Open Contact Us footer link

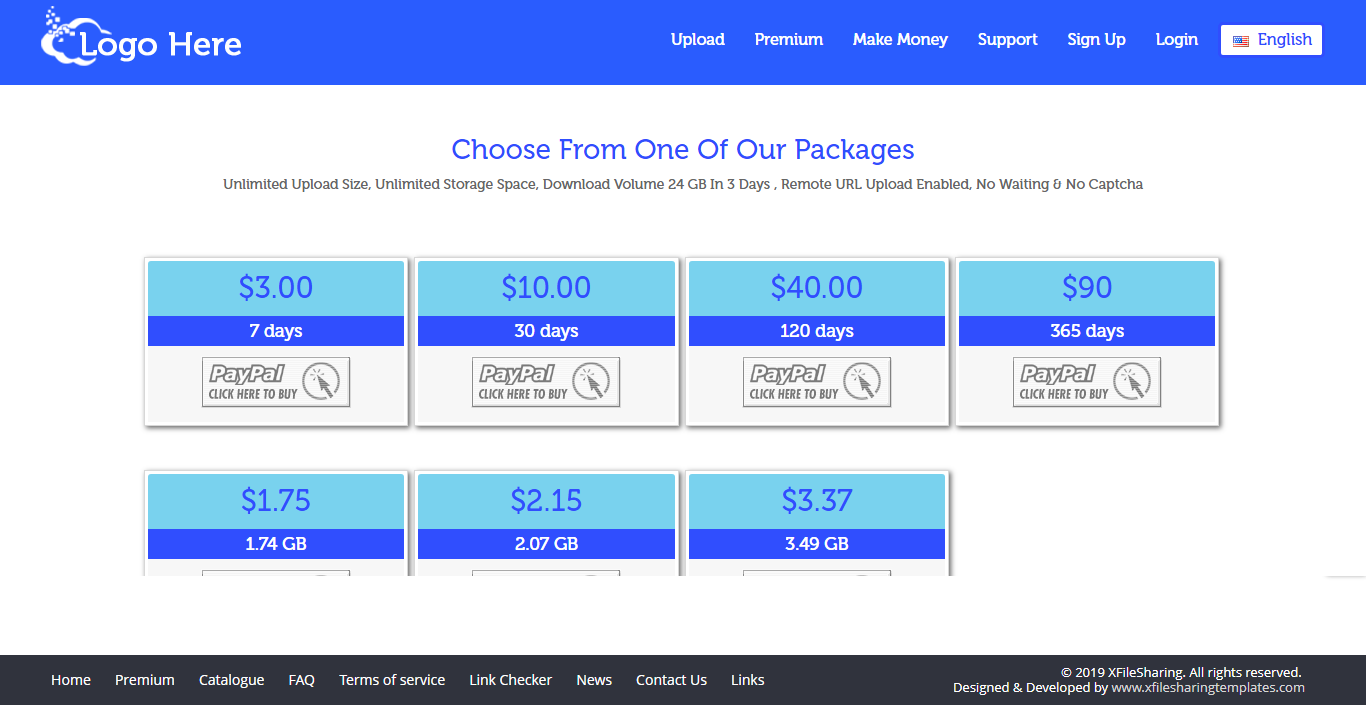671,680
